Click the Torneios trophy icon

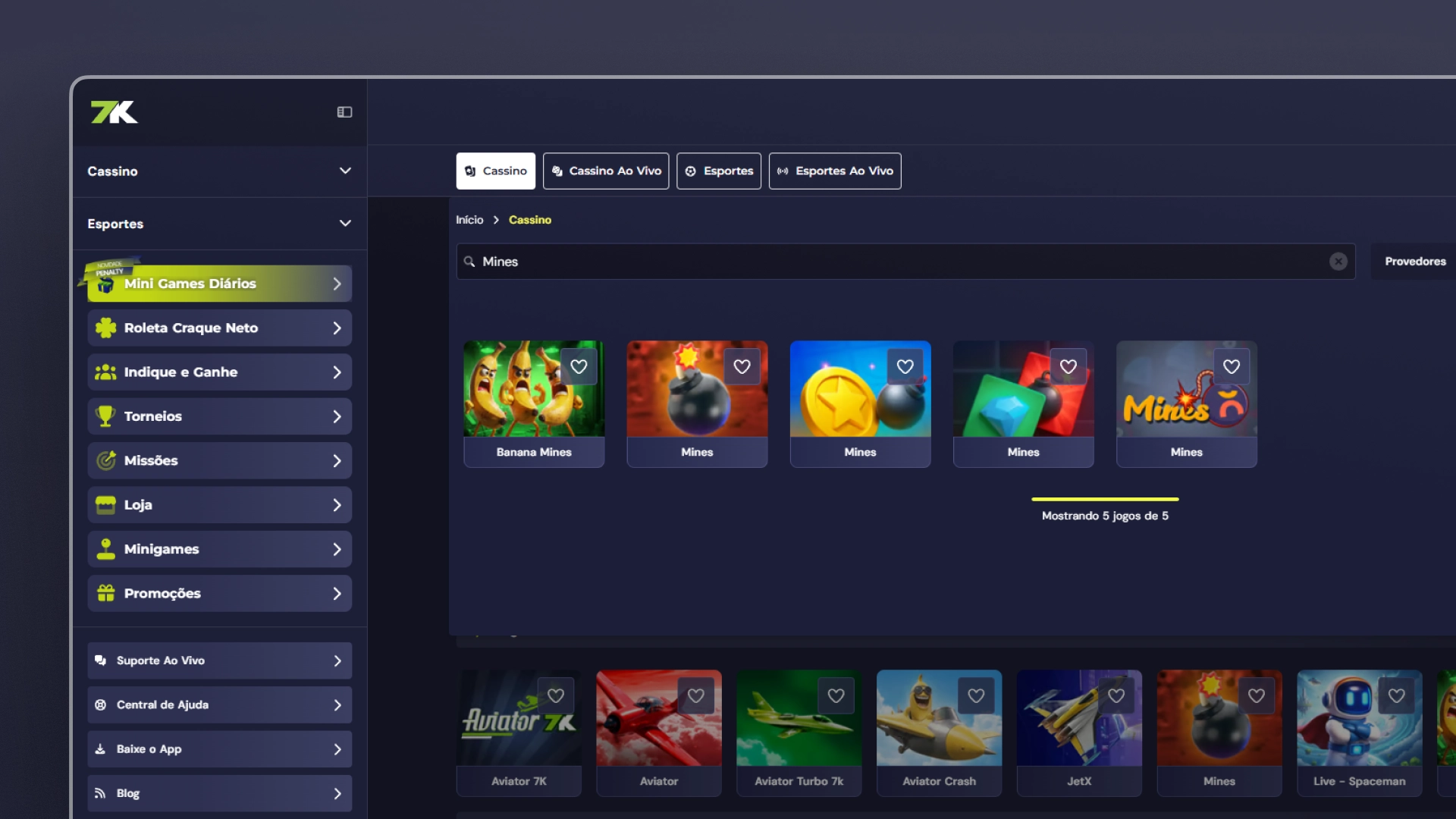105,416
